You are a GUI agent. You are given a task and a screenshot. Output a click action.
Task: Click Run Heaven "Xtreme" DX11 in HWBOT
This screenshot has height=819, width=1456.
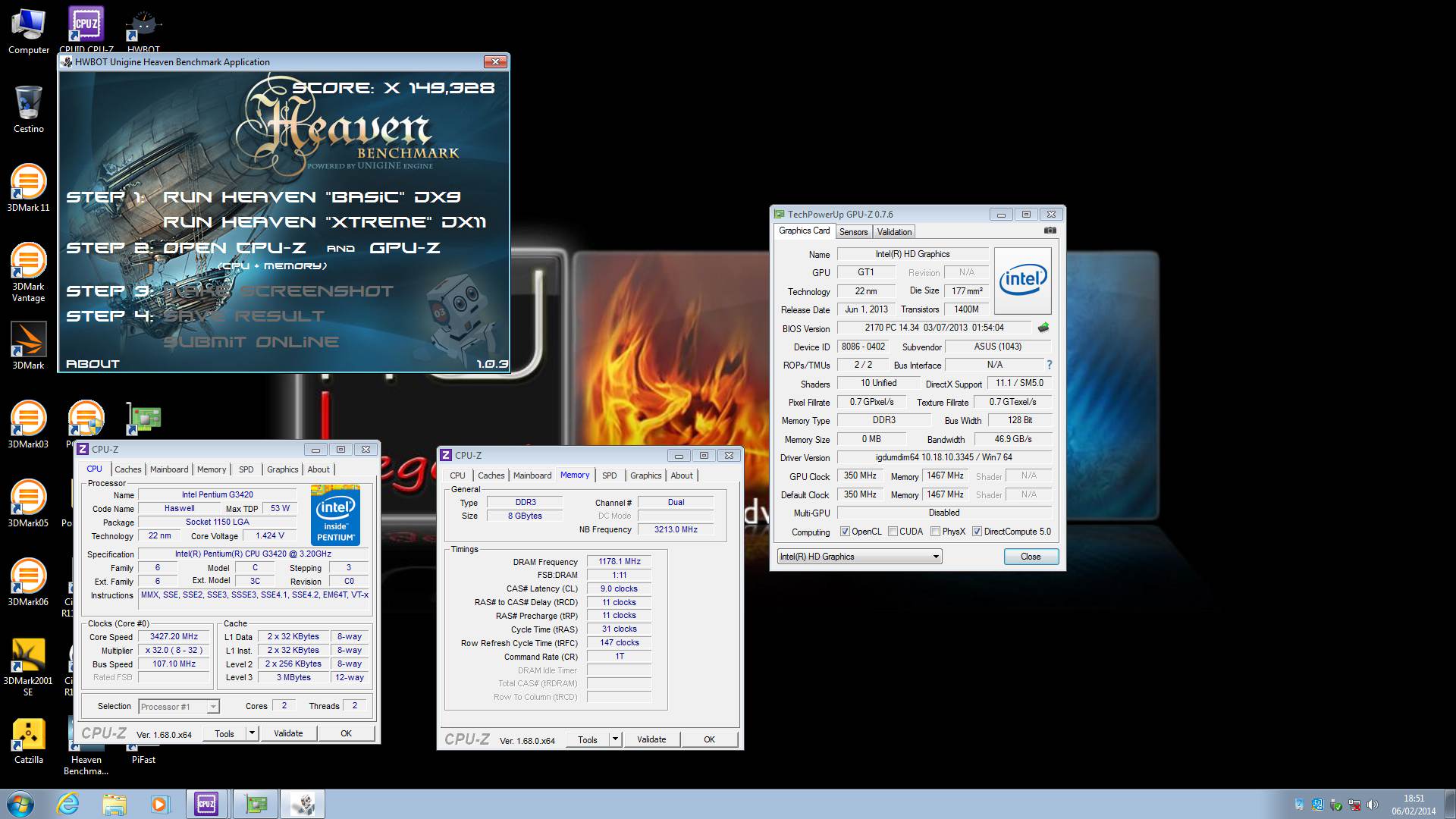coord(325,222)
